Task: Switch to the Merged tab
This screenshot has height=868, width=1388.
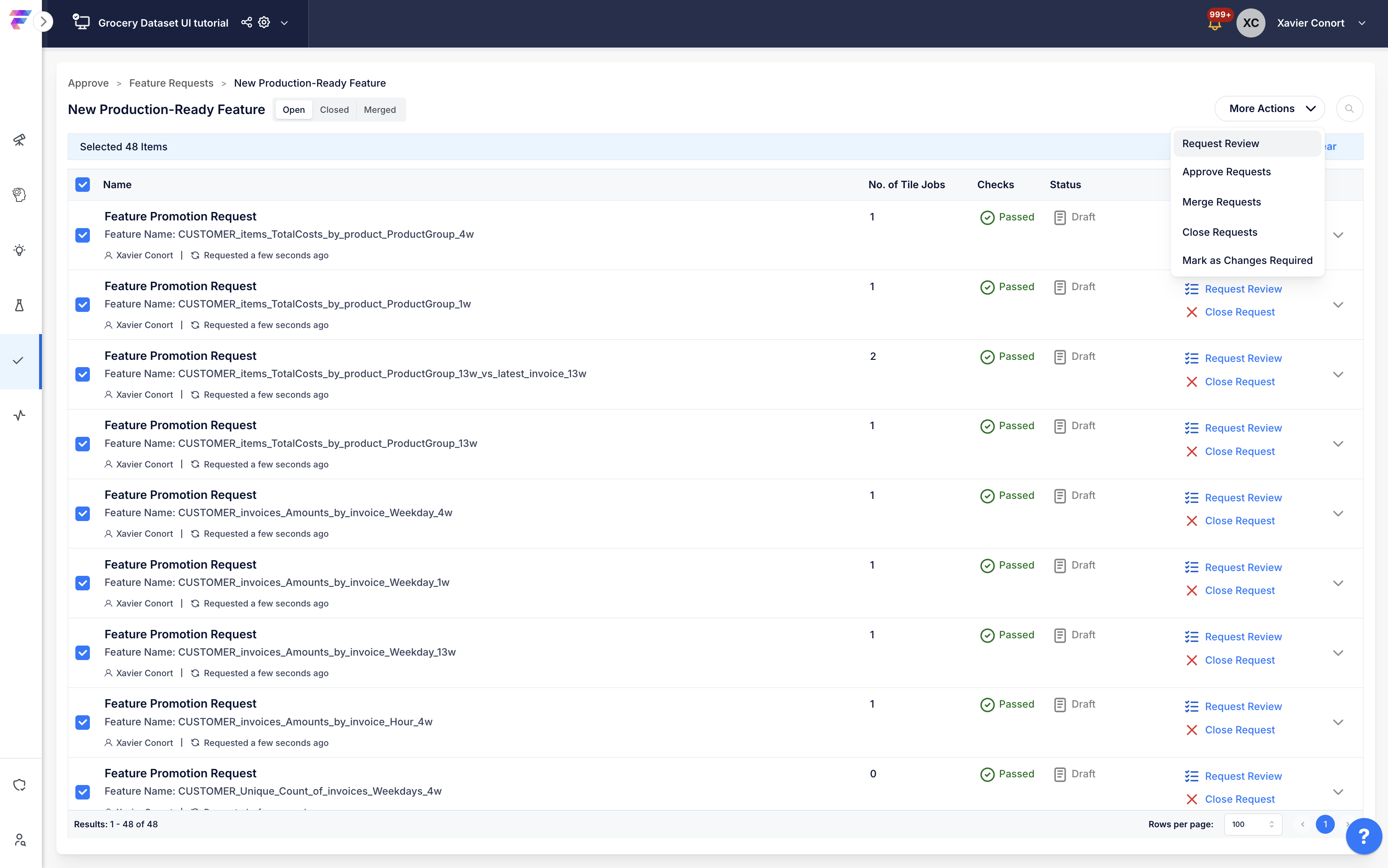Action: point(379,110)
